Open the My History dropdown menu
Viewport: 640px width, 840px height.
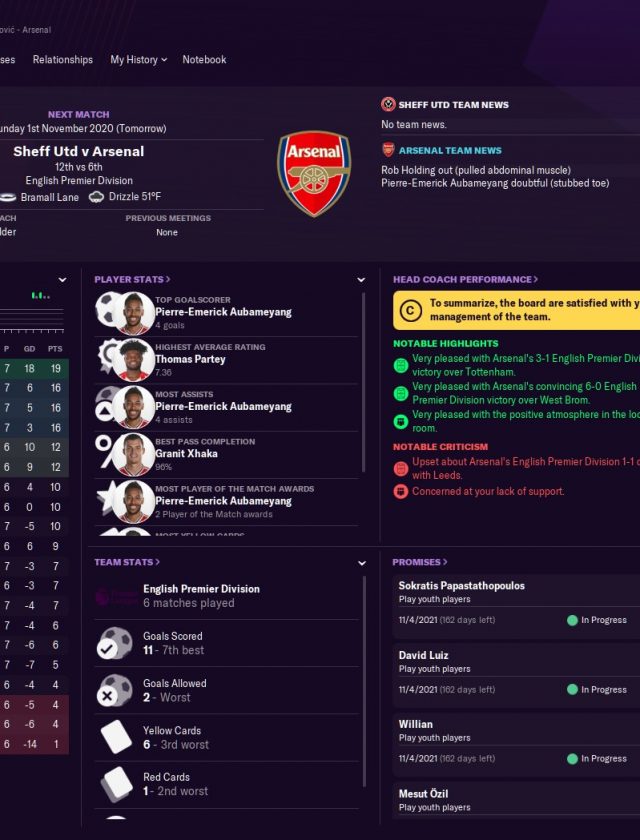[x=139, y=60]
